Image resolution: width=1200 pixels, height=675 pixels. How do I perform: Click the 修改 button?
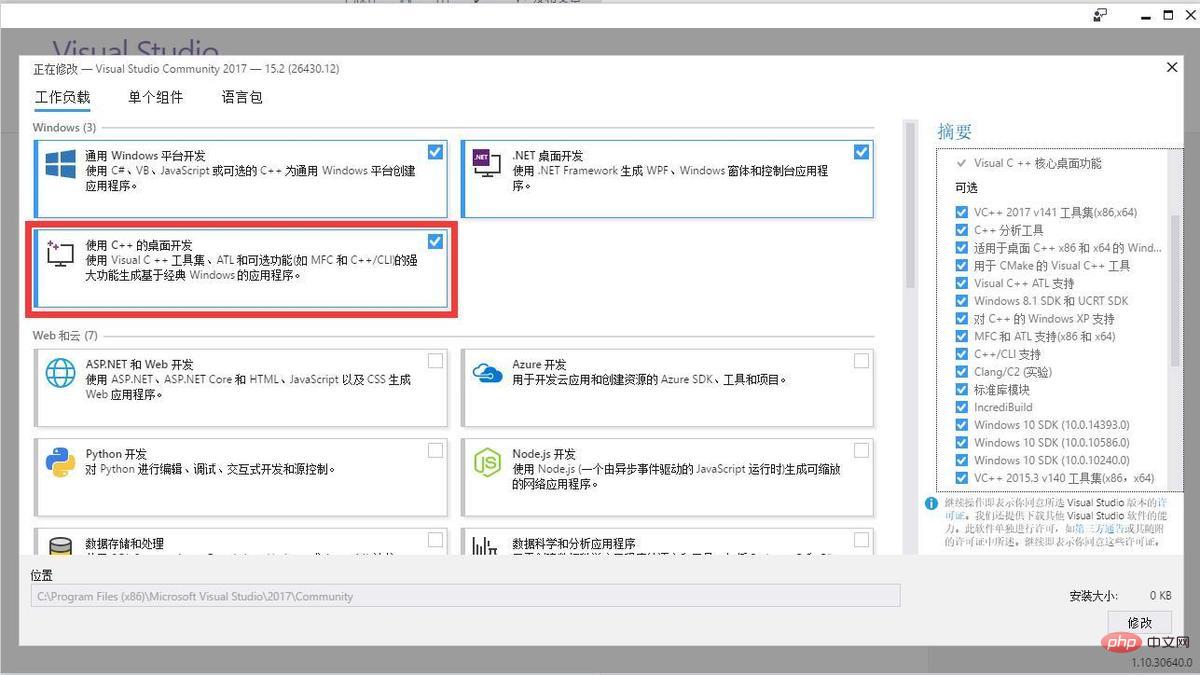1140,623
